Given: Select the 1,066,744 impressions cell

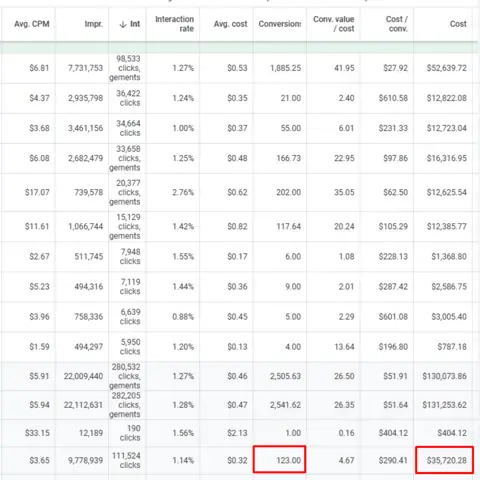Looking at the screenshot, I should point(86,226).
